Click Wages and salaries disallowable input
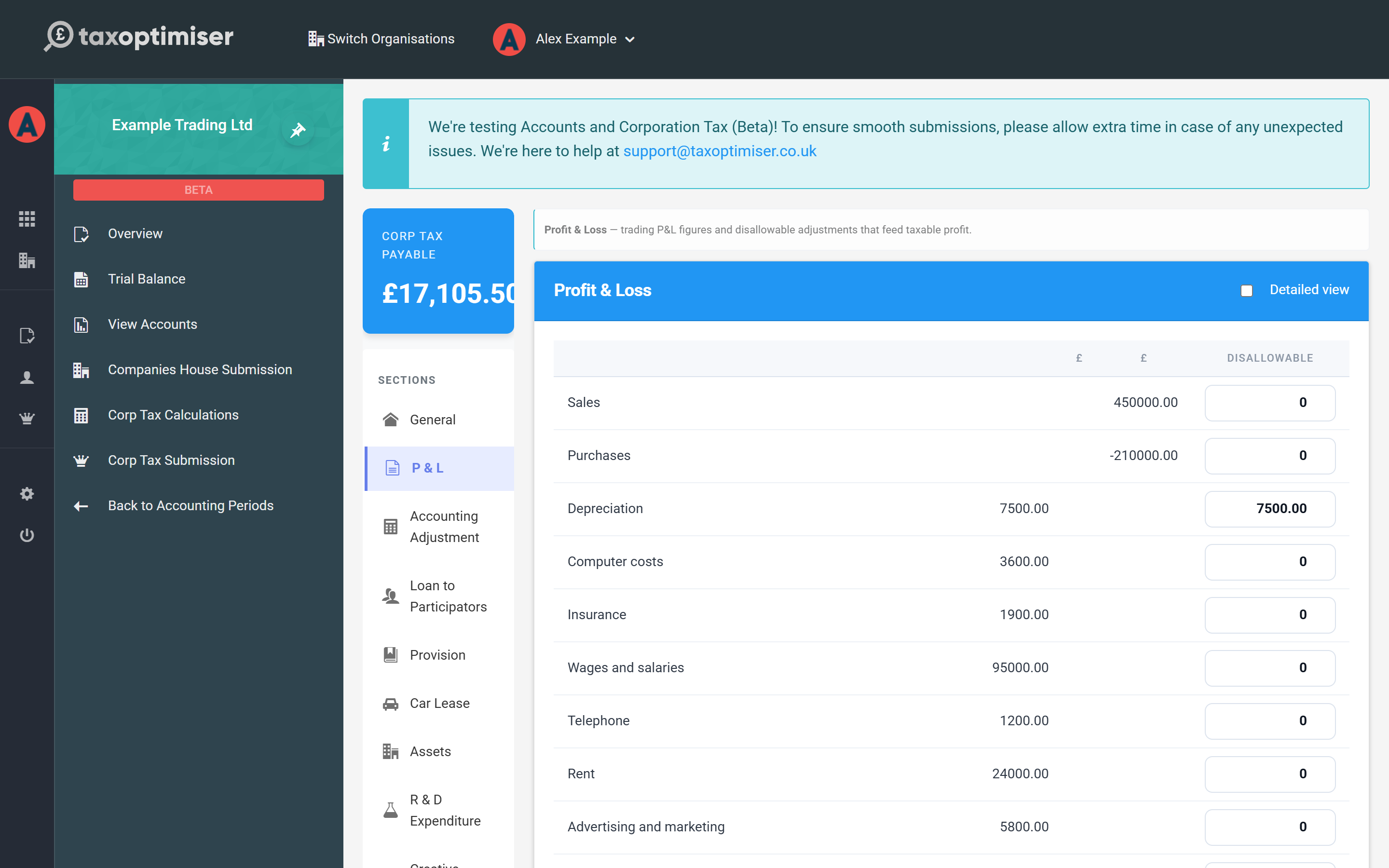This screenshot has height=868, width=1389. coord(1270,668)
